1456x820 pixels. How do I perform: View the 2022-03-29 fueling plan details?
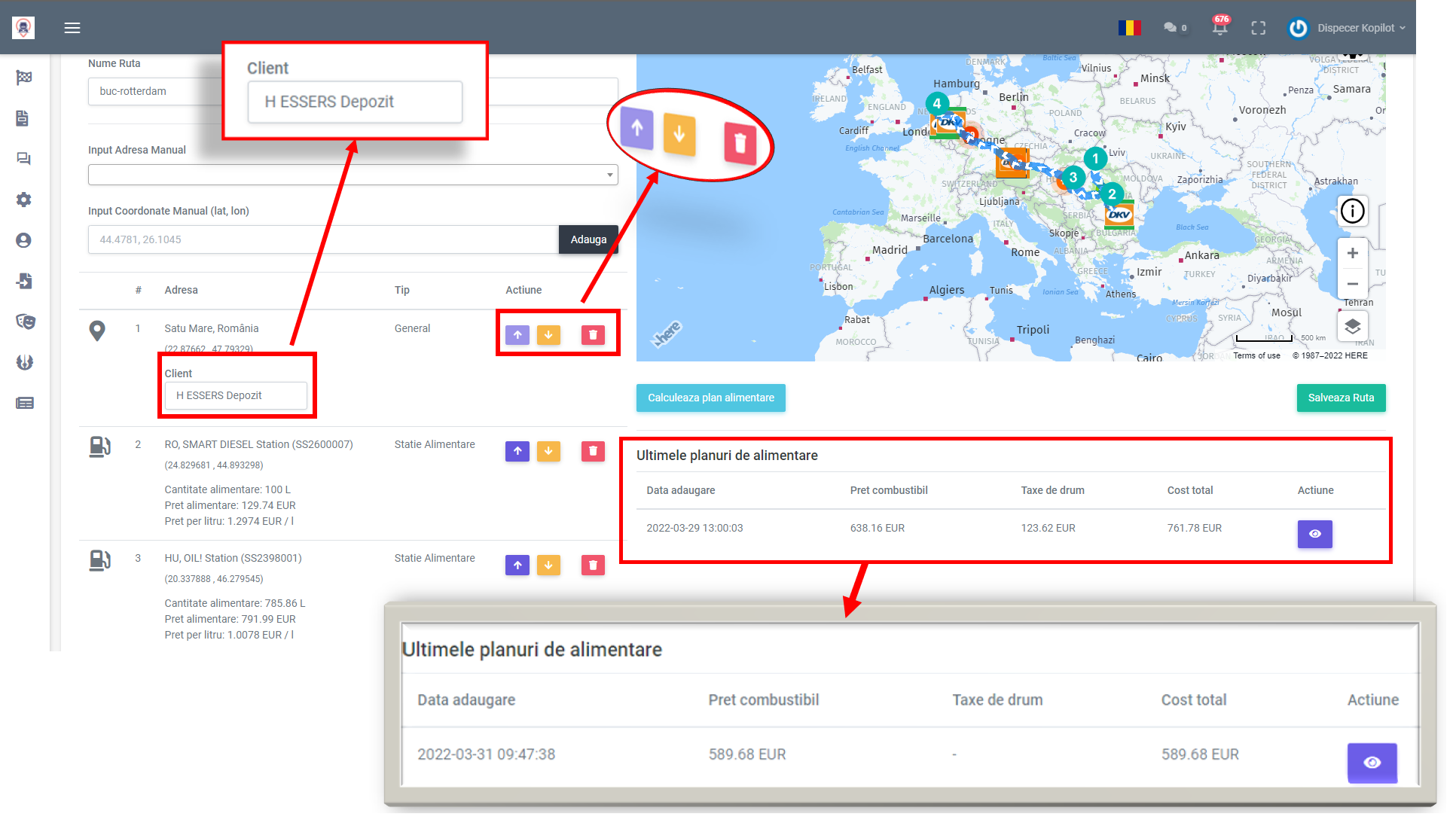pos(1314,534)
